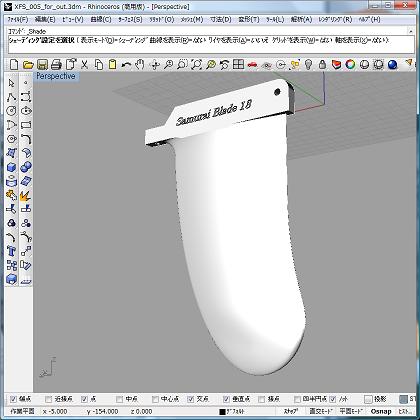Select the Zoom window magnifier icon

[x=183, y=64]
